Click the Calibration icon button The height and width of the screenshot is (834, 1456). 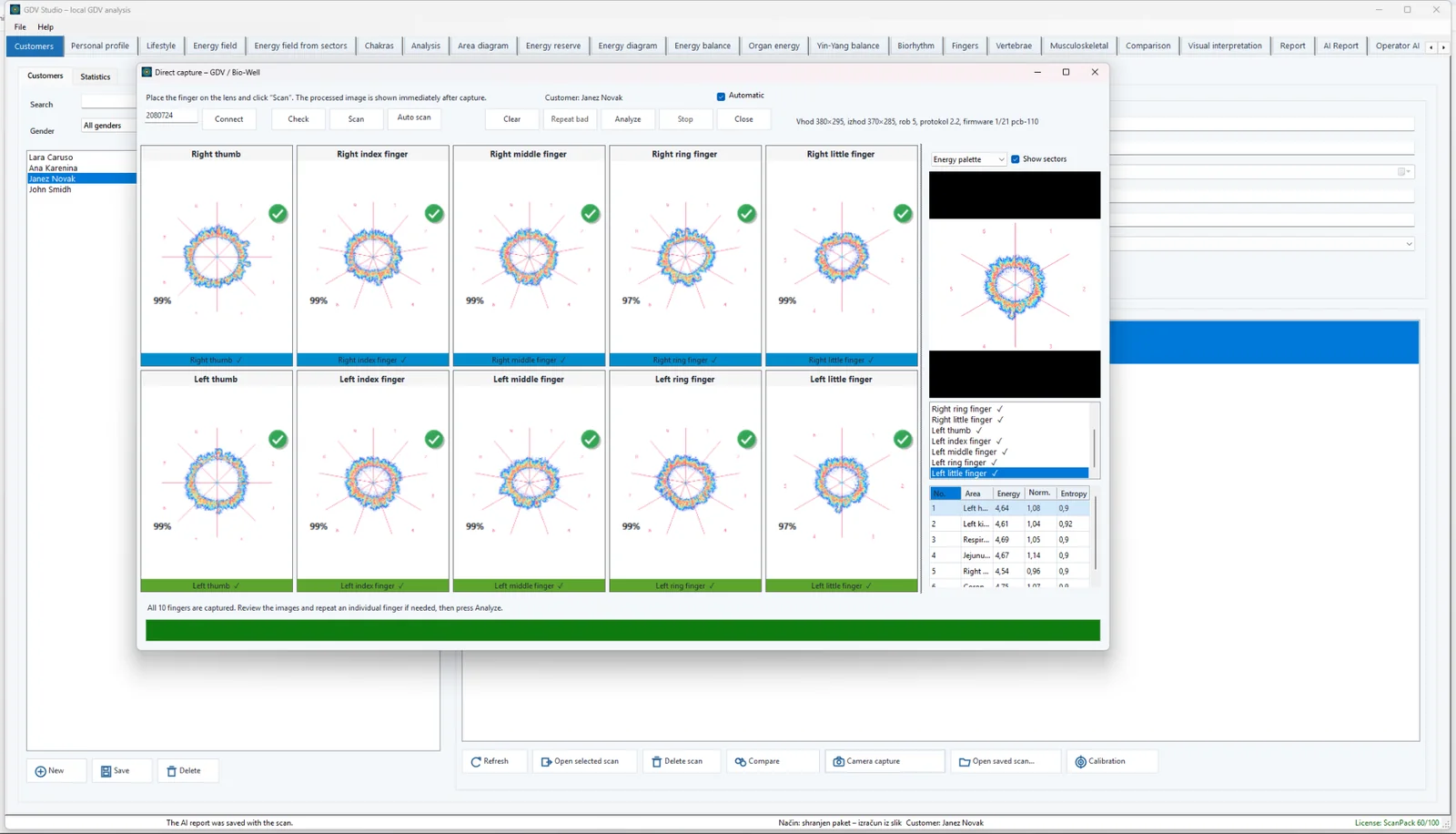[1080, 762]
